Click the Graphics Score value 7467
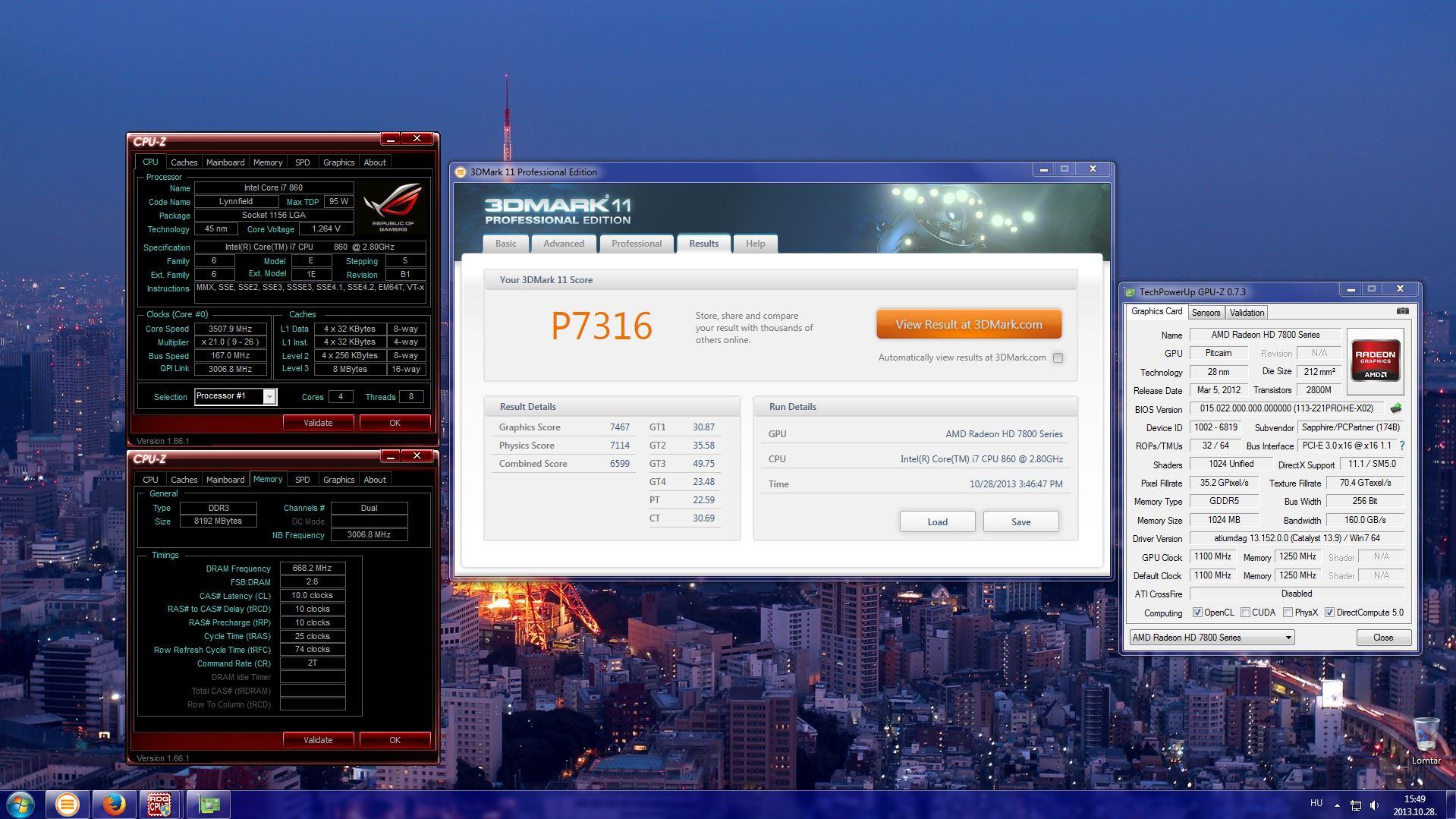Viewport: 1456px width, 819px height. click(x=619, y=427)
